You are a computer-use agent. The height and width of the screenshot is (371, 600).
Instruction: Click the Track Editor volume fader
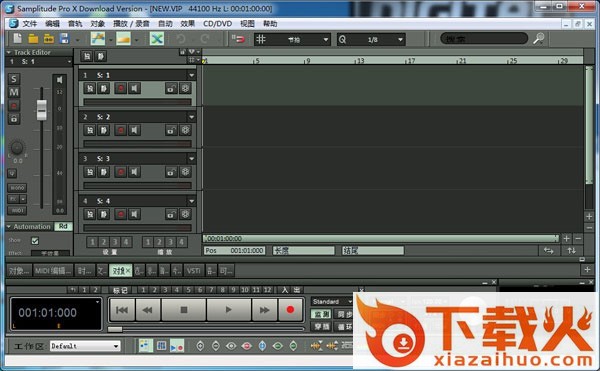pos(42,109)
